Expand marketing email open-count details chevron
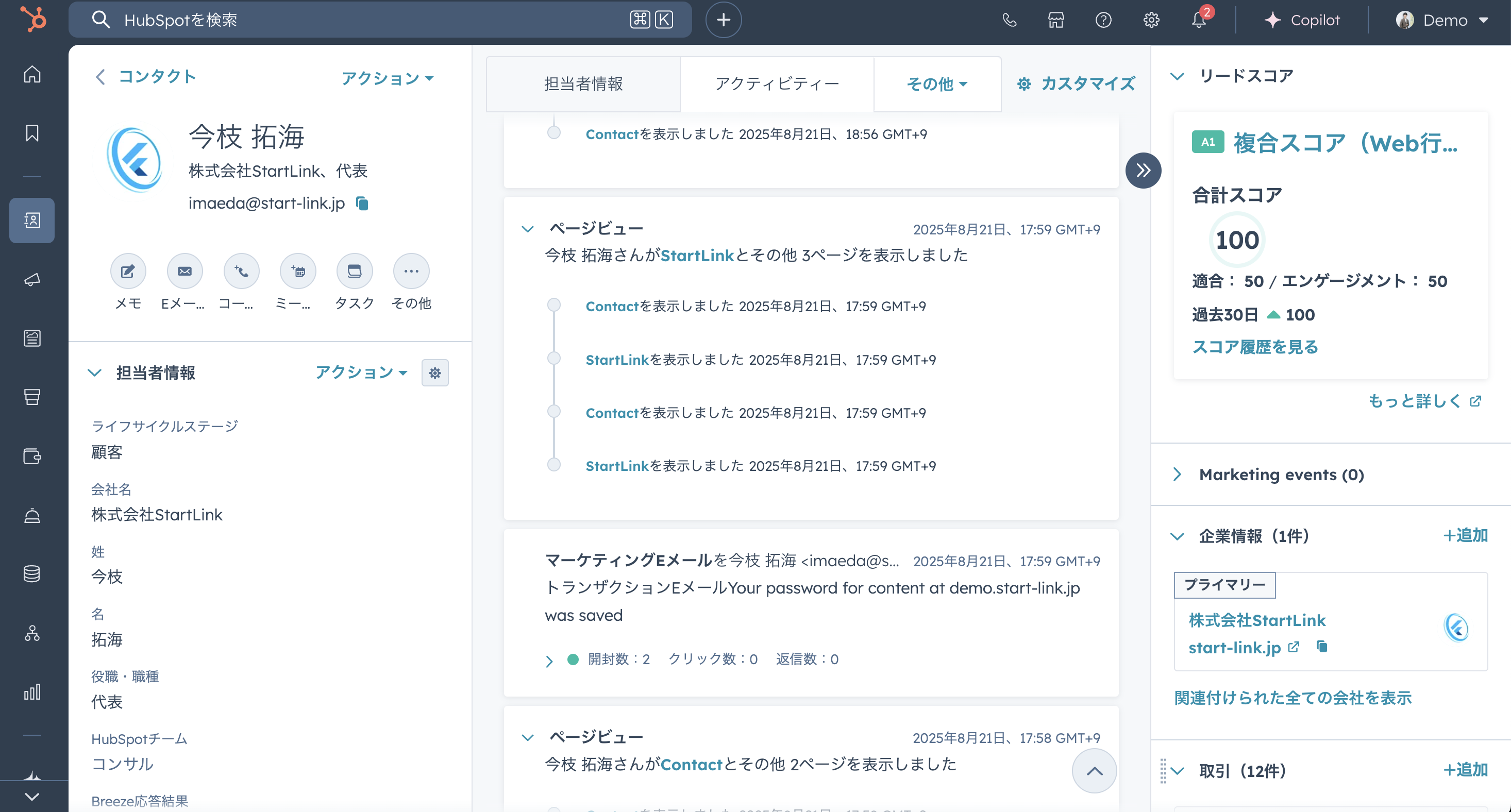Image resolution: width=1511 pixels, height=812 pixels. click(549, 661)
